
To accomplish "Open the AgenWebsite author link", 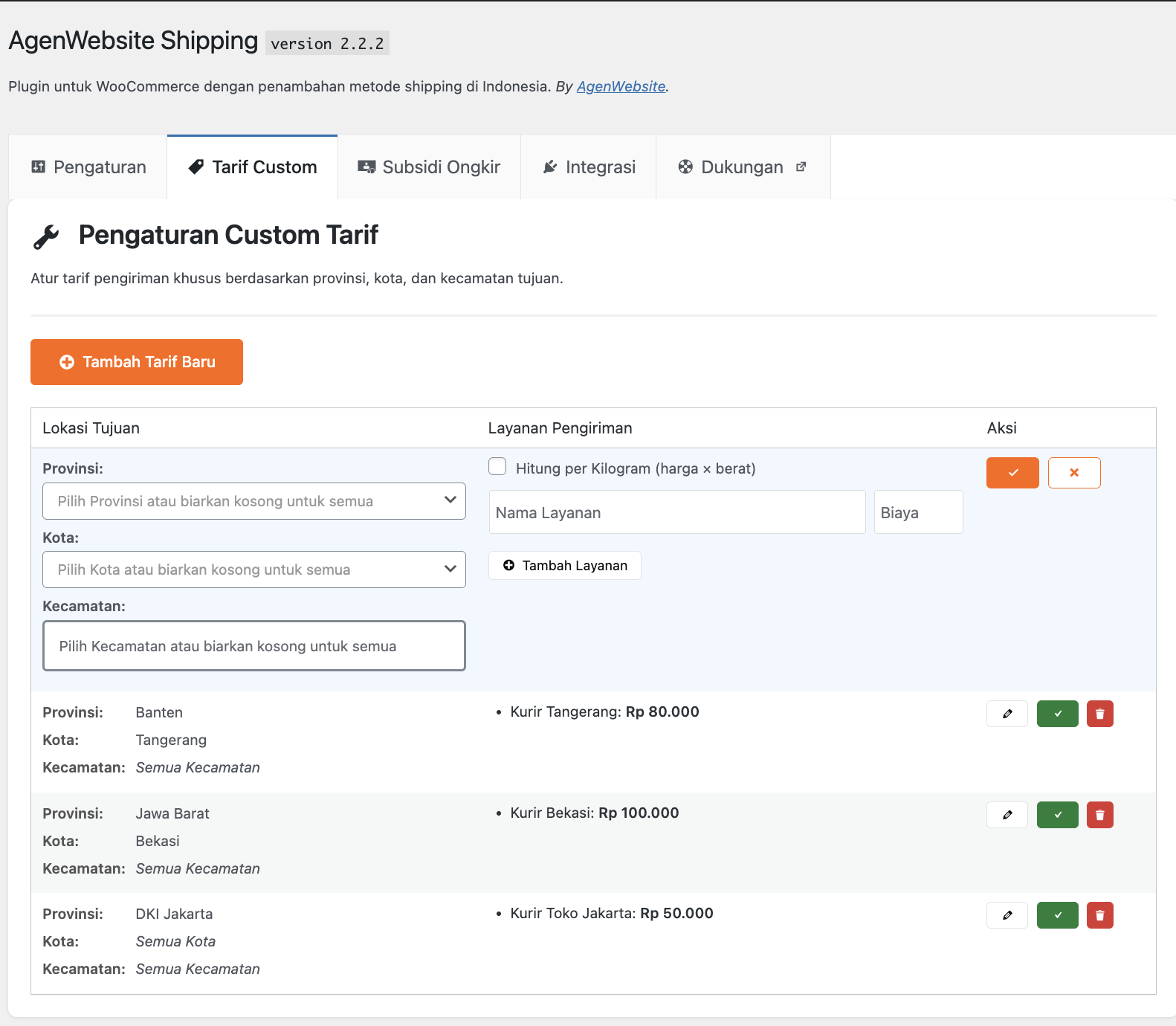I will pyautogui.click(x=621, y=86).
